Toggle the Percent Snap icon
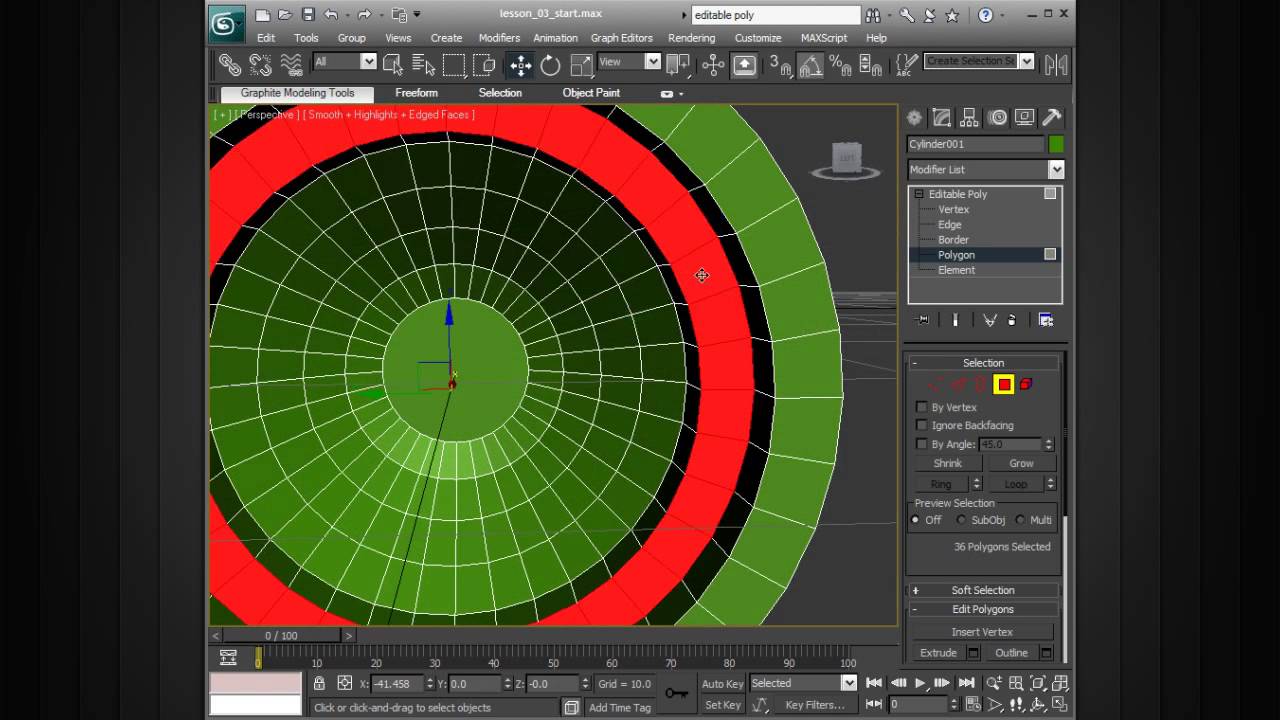 click(841, 65)
